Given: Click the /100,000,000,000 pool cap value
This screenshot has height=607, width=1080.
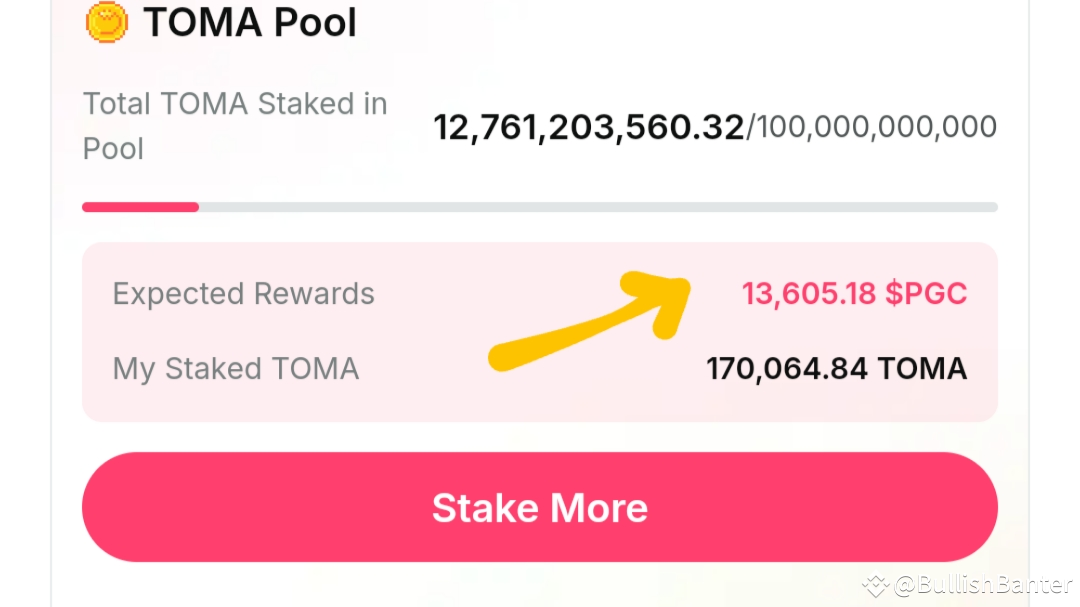Looking at the screenshot, I should coord(876,128).
